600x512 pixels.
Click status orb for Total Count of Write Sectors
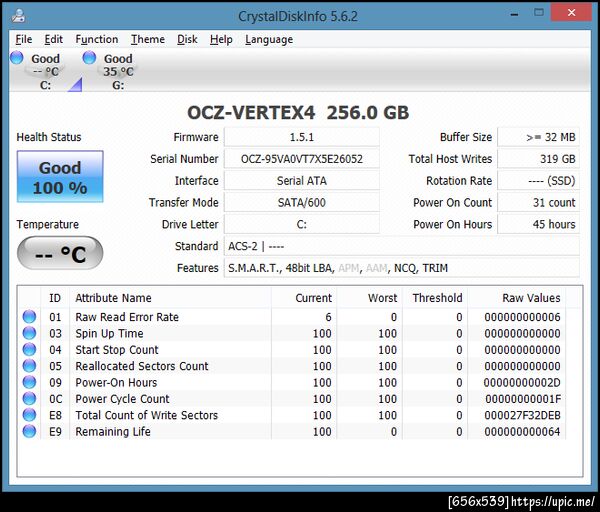pos(29,415)
